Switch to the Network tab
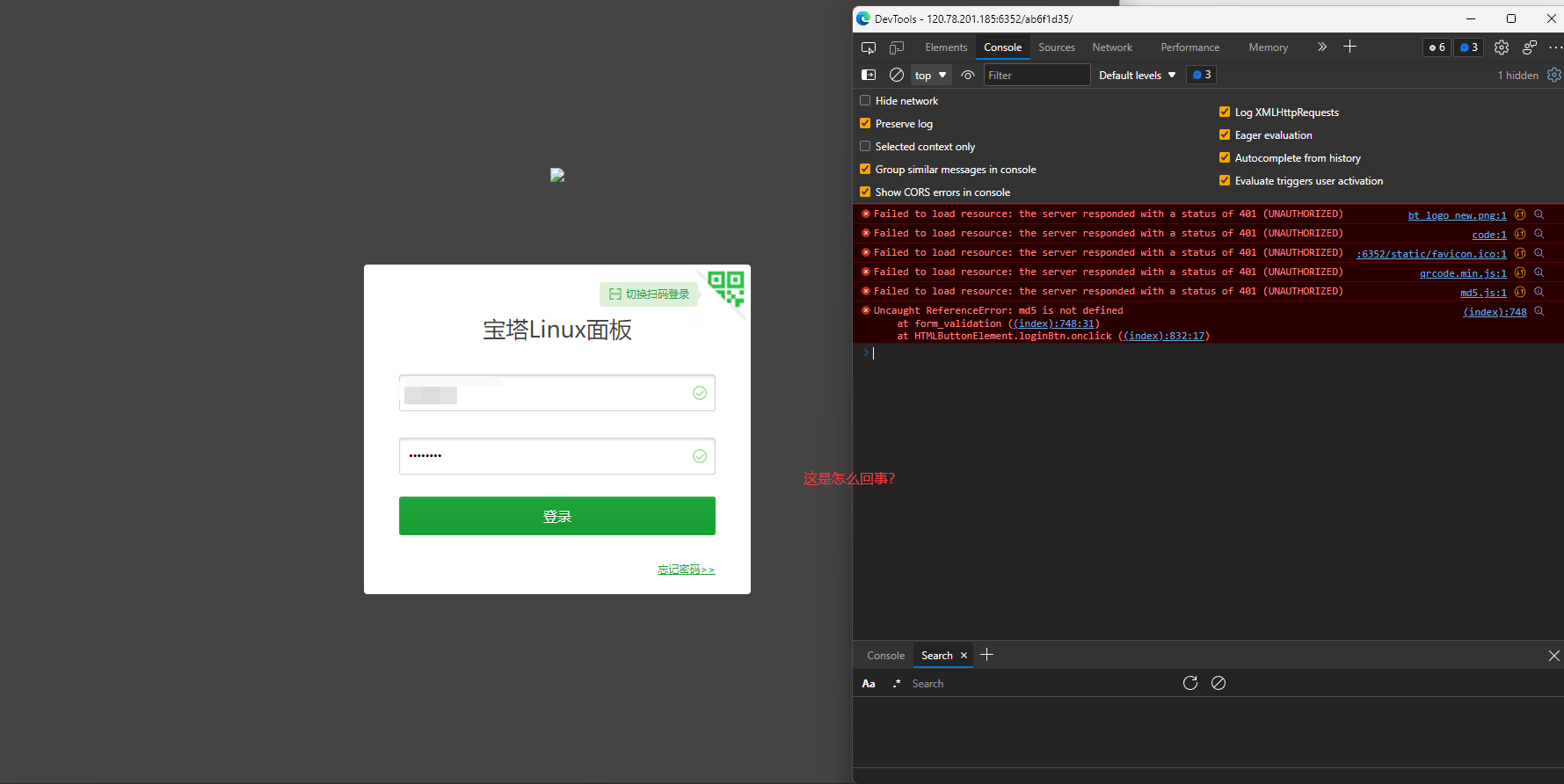This screenshot has width=1564, height=784. click(x=1112, y=47)
